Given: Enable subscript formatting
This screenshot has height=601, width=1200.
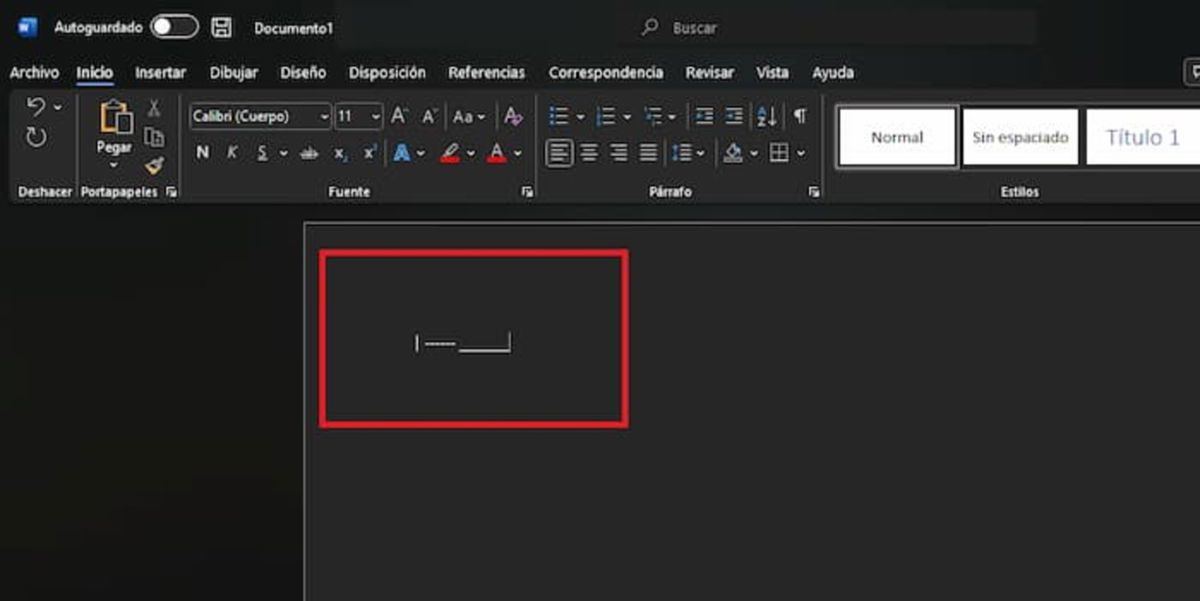Looking at the screenshot, I should [x=339, y=152].
